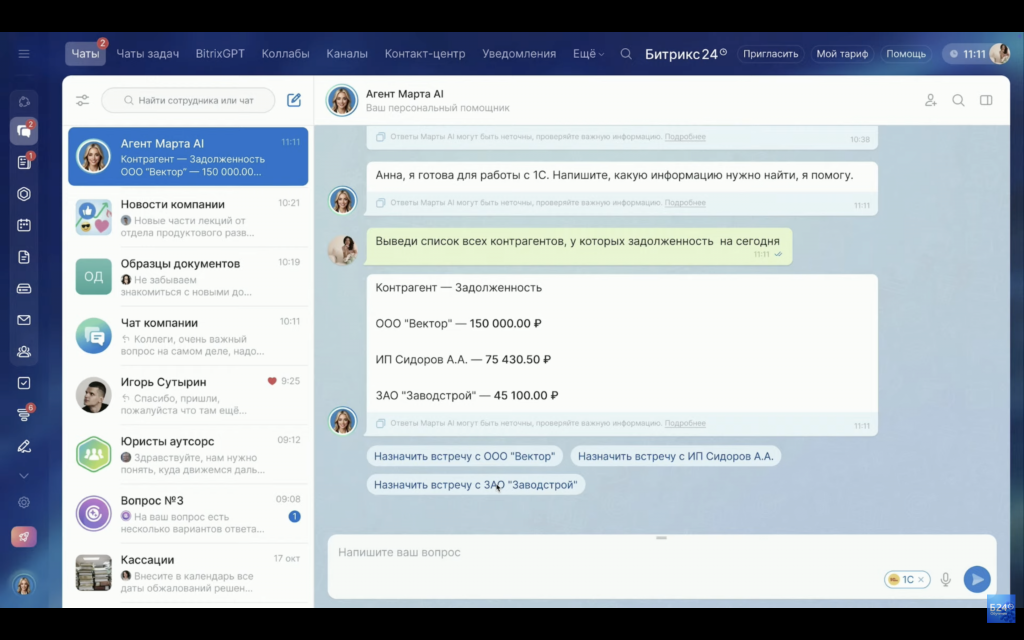The image size is (1024, 640).
Task: Open the Calendar icon in left sidebar
Action: (23, 227)
